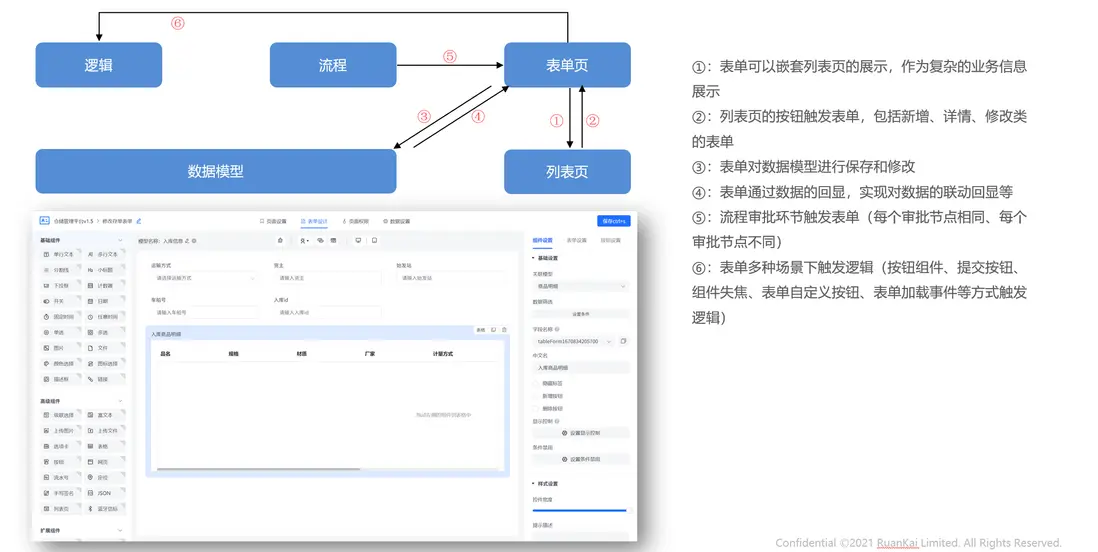Pick the 手写签名 signature component

point(60,493)
